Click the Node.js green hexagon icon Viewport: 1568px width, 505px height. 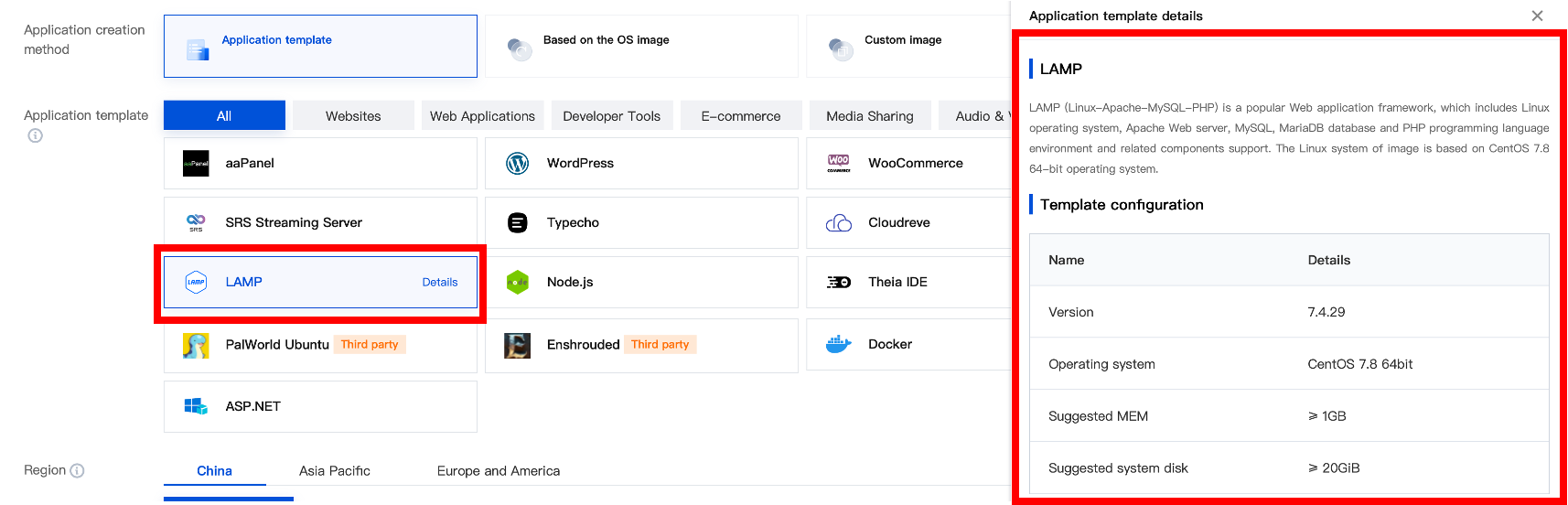click(518, 282)
